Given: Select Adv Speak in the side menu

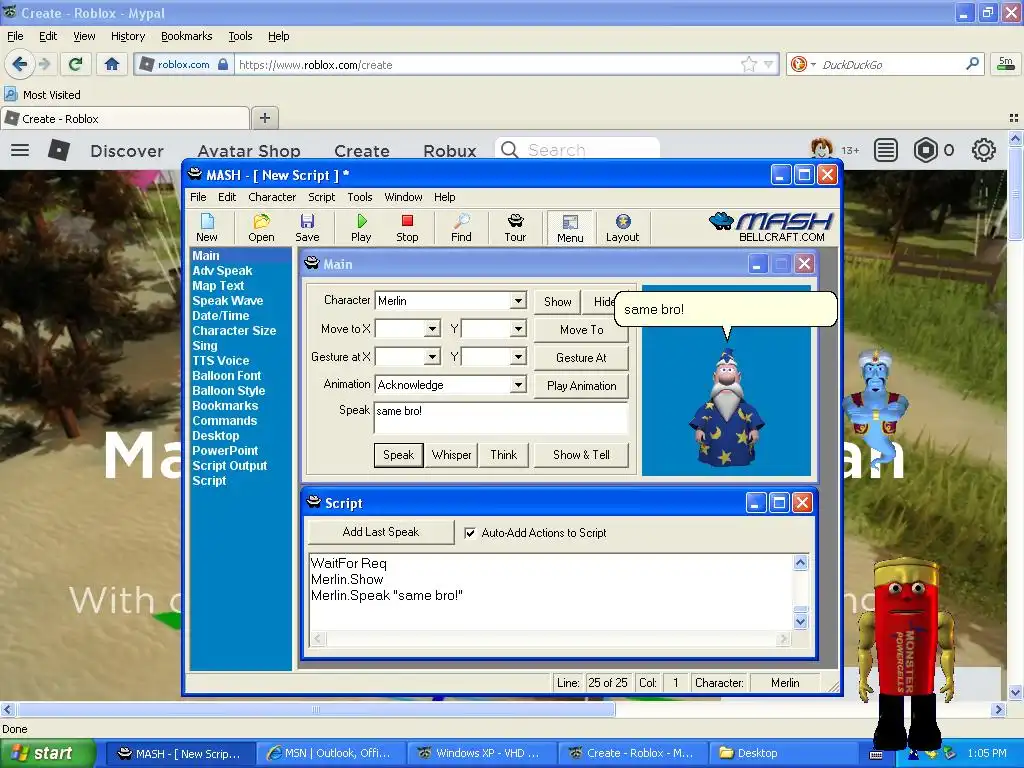Looking at the screenshot, I should point(222,270).
